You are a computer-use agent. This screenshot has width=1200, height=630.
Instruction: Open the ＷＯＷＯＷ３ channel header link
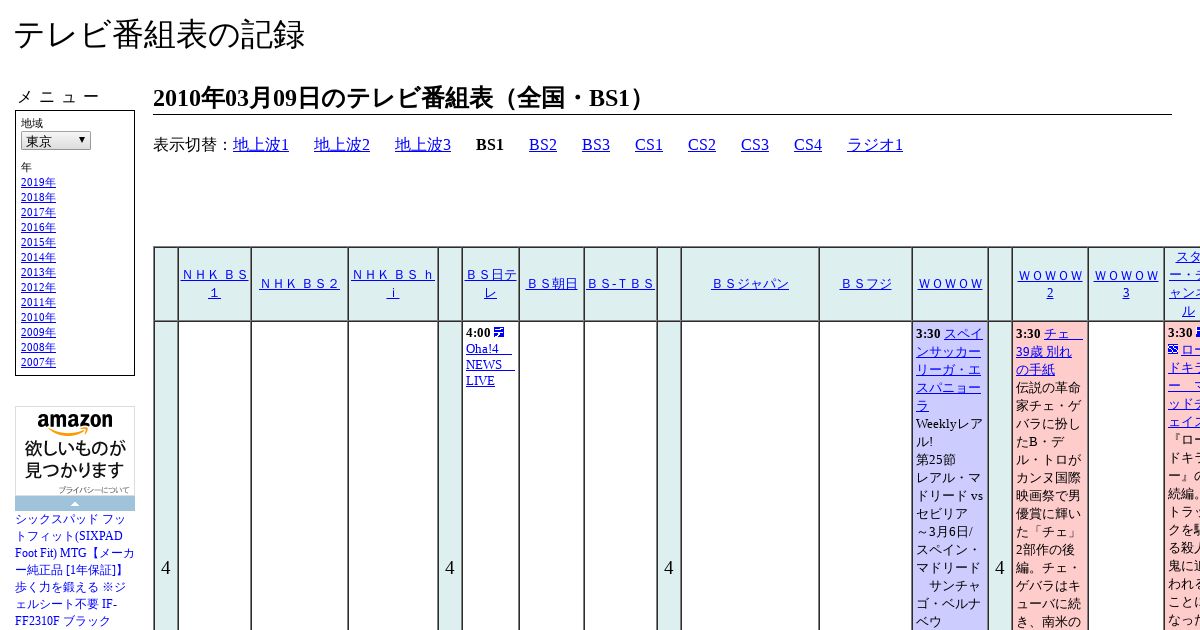[x=1126, y=284]
